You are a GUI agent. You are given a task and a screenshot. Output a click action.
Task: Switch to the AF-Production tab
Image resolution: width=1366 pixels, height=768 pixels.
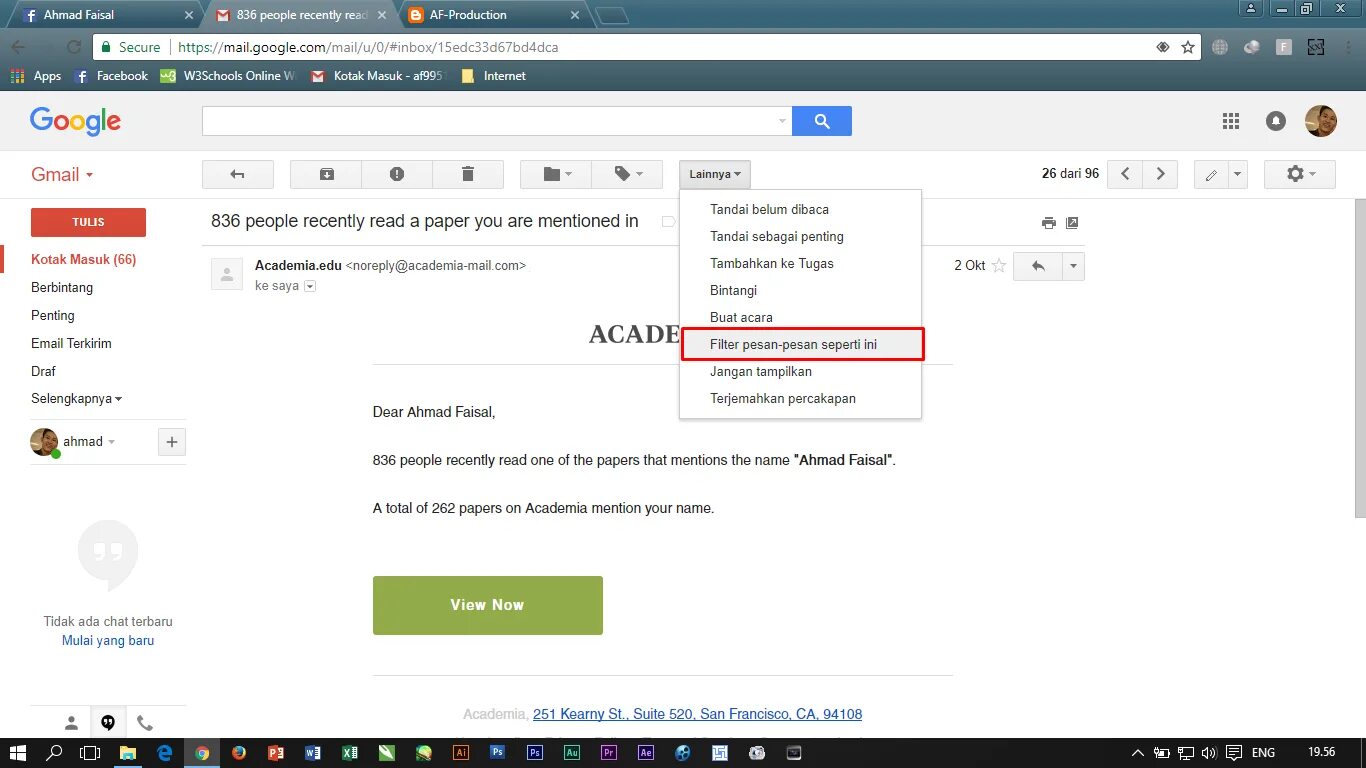(x=494, y=15)
